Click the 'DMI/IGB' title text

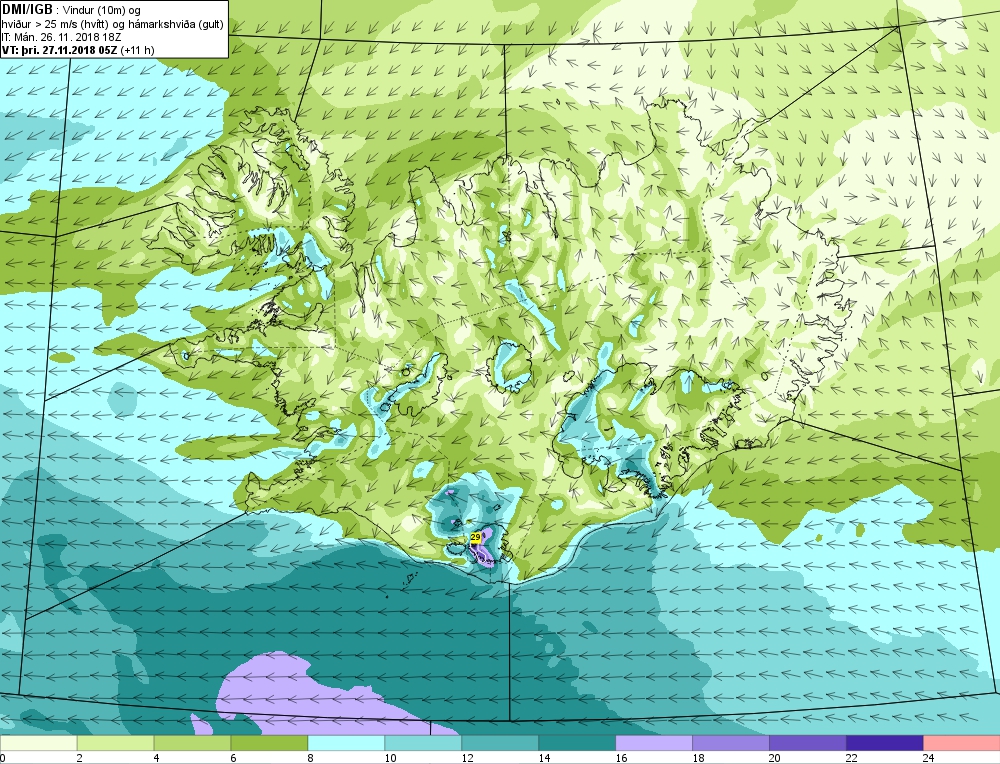(28, 10)
